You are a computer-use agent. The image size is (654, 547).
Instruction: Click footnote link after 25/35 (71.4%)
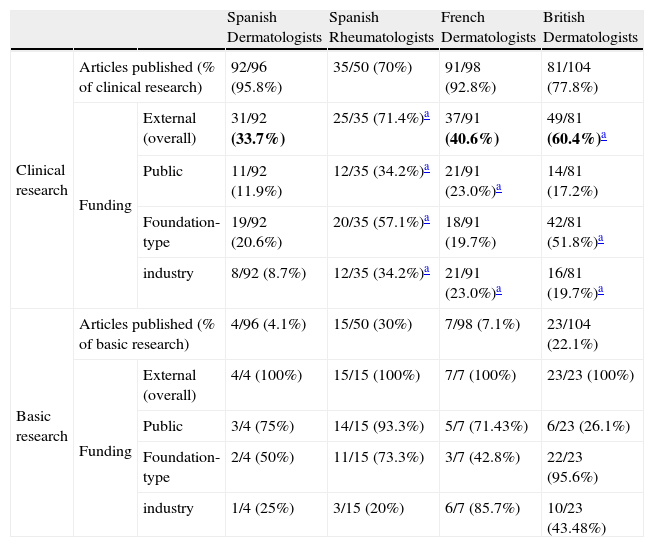point(426,117)
